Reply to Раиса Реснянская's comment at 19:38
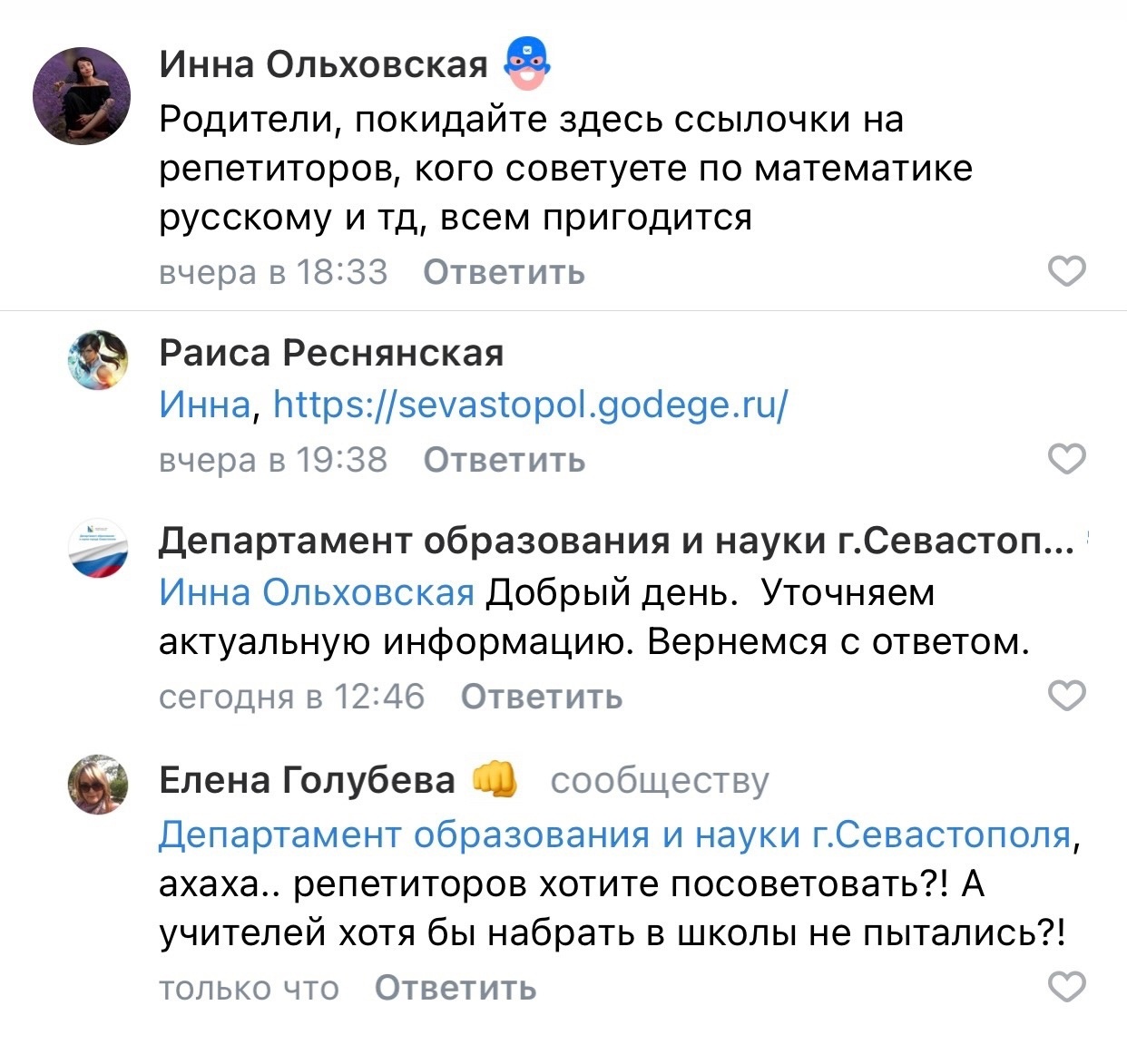This screenshot has height=1064, width=1127. point(505,460)
